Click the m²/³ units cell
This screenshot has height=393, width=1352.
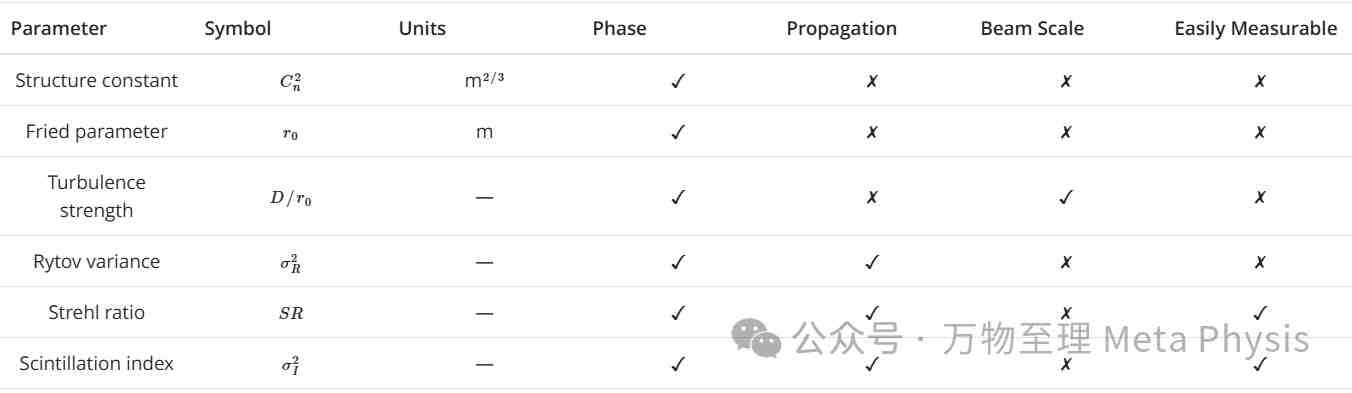[484, 81]
